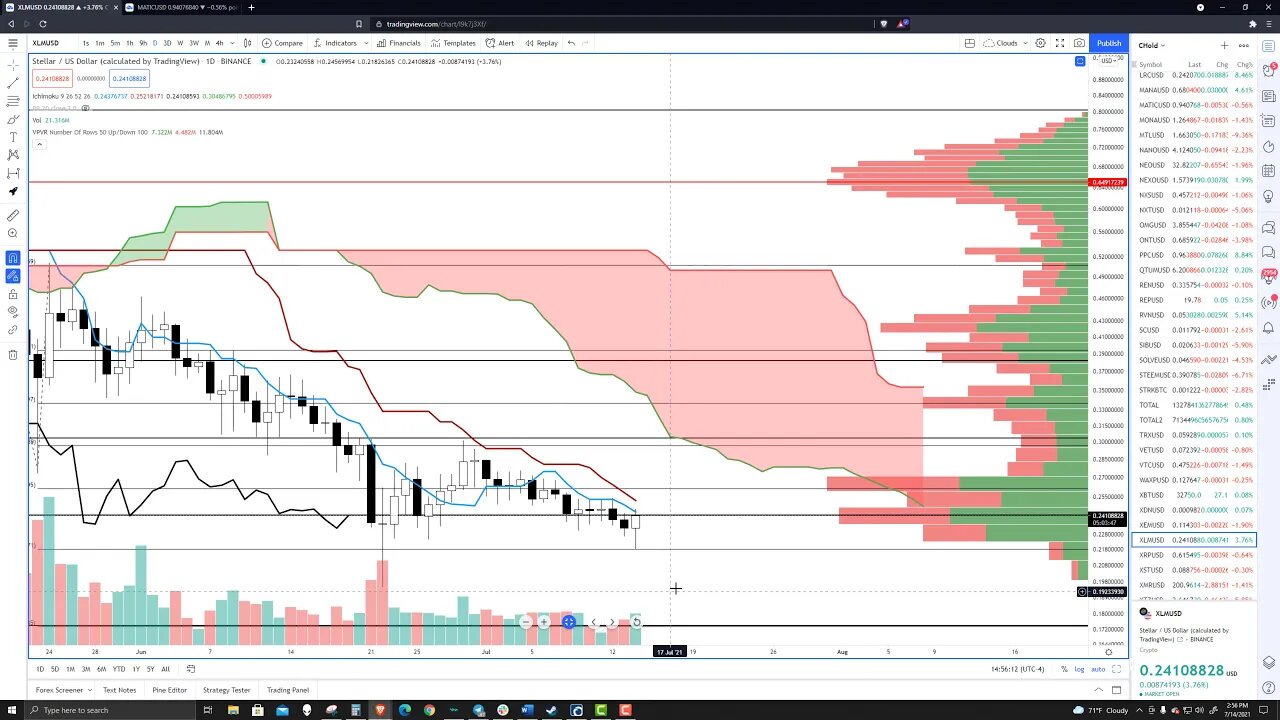
Task: Switch to the W weekly interval
Action: pyautogui.click(x=180, y=43)
